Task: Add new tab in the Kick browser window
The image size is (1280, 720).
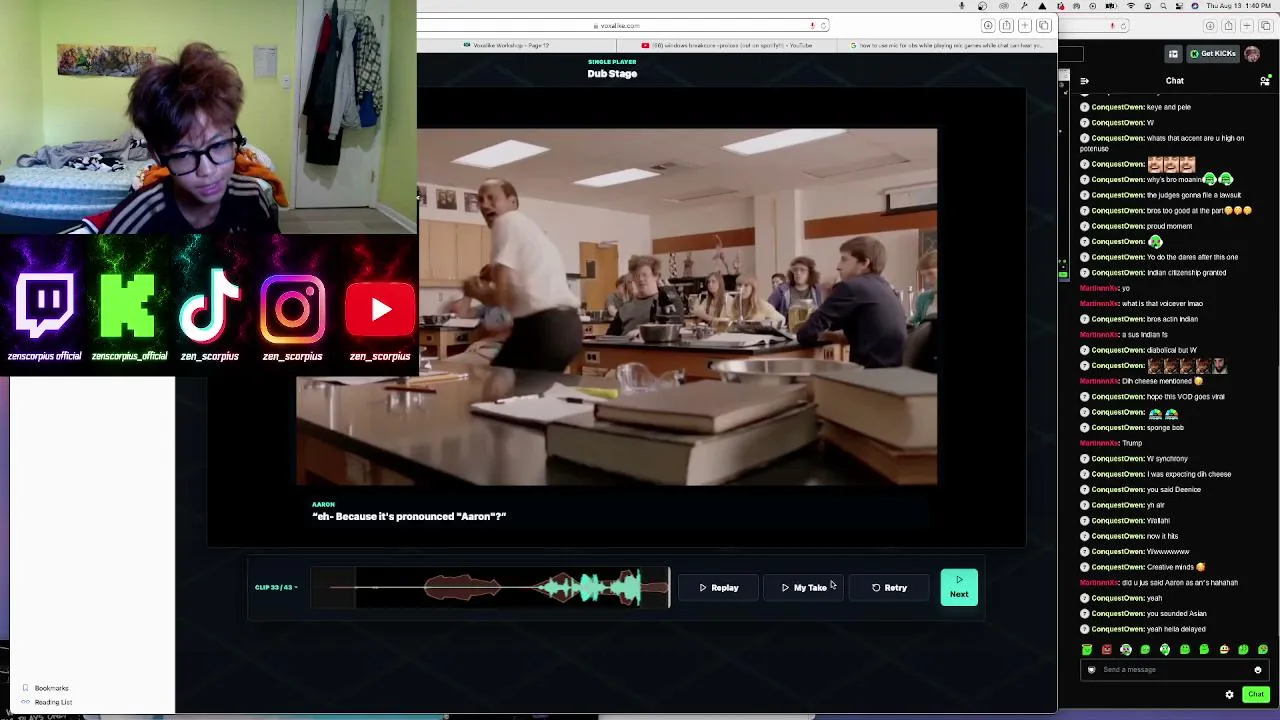Action: [1247, 26]
